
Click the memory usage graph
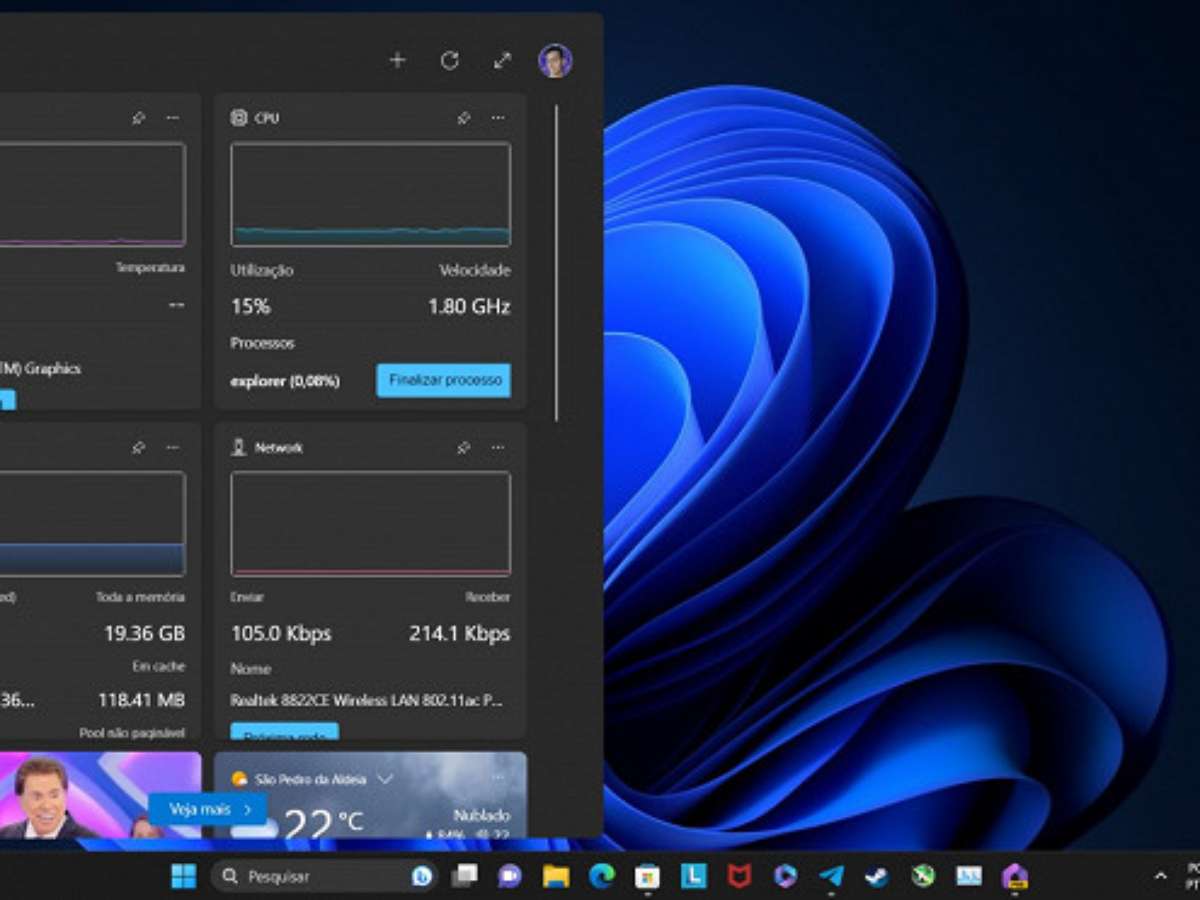coord(92,524)
